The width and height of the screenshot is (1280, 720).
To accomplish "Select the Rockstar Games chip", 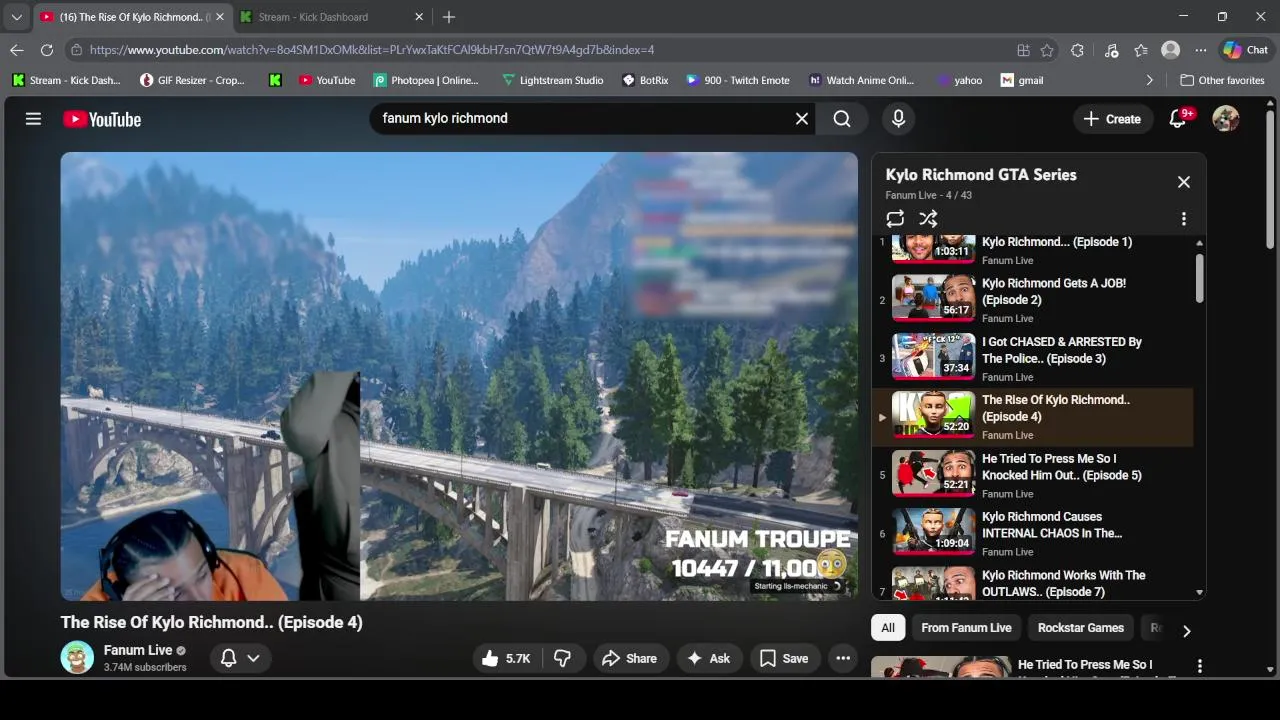I will (1081, 628).
